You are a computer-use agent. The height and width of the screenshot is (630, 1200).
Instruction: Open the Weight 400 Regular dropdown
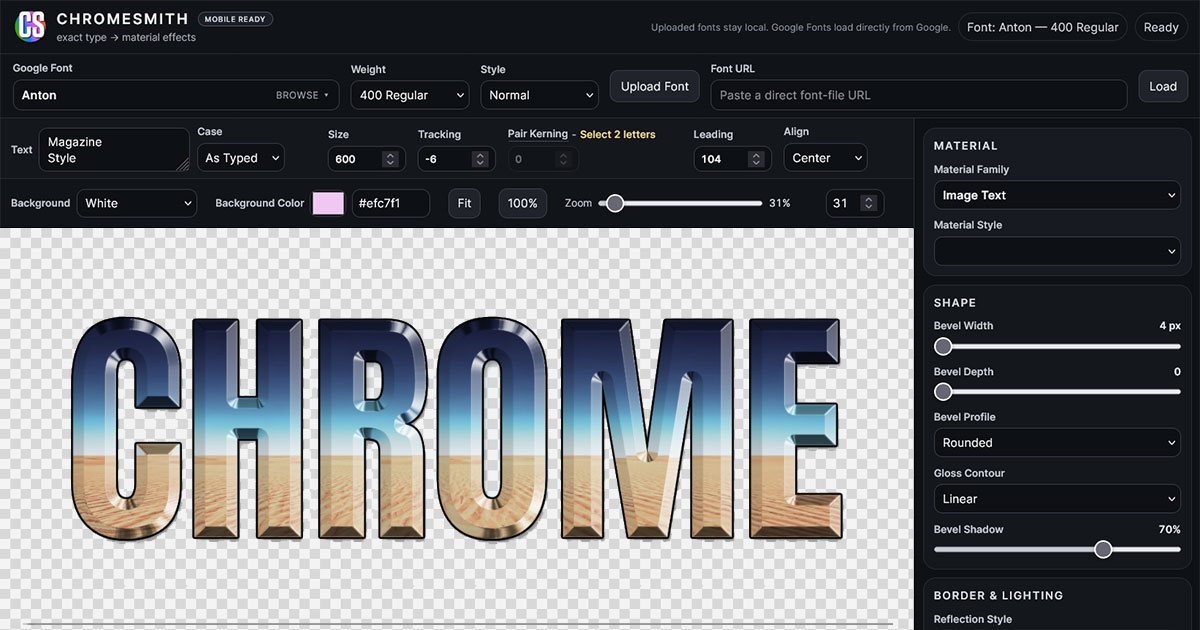click(410, 95)
